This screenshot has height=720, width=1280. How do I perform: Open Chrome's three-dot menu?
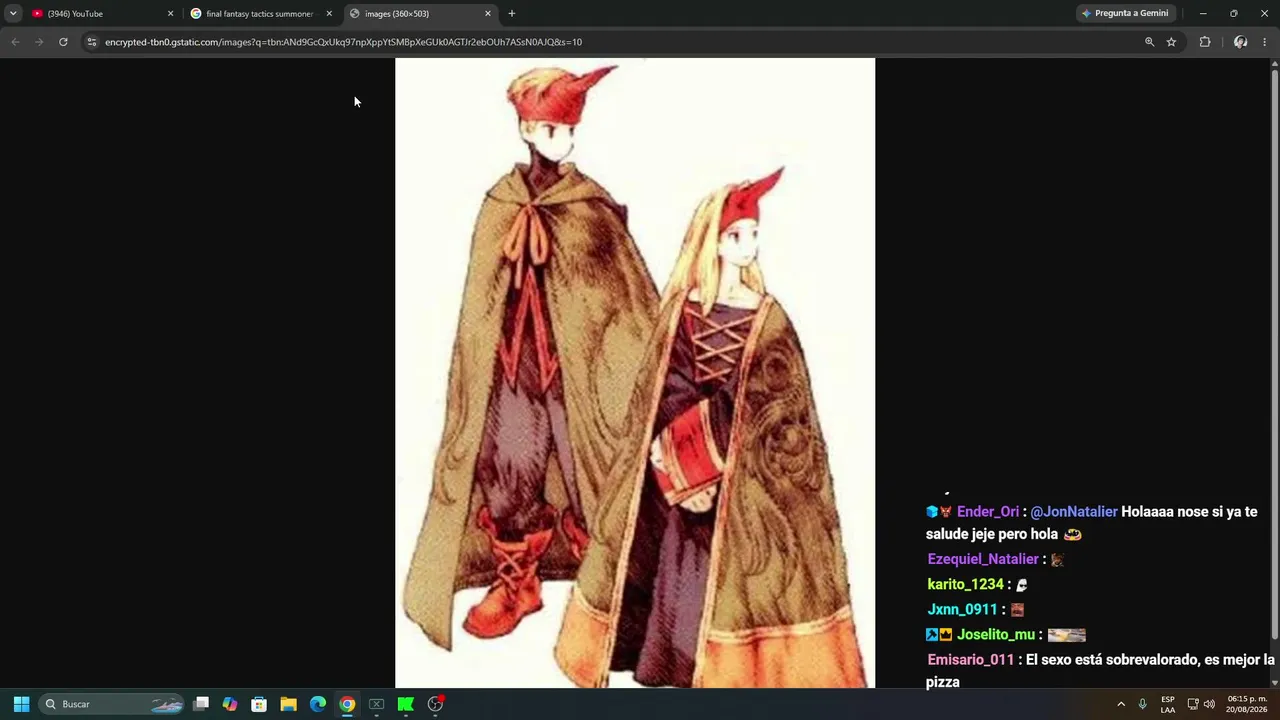point(1264,42)
